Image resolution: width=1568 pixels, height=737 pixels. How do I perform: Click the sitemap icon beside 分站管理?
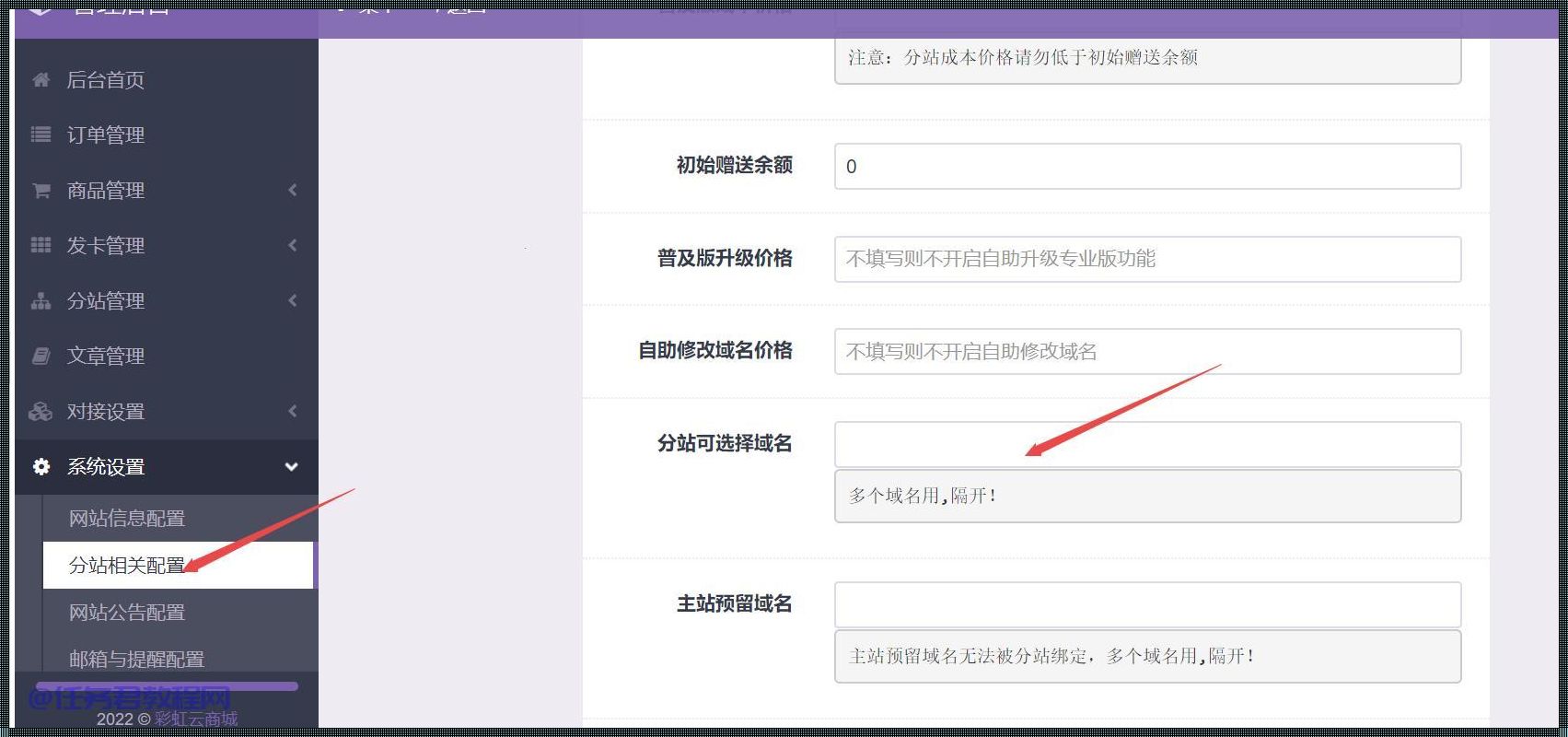[x=41, y=301]
